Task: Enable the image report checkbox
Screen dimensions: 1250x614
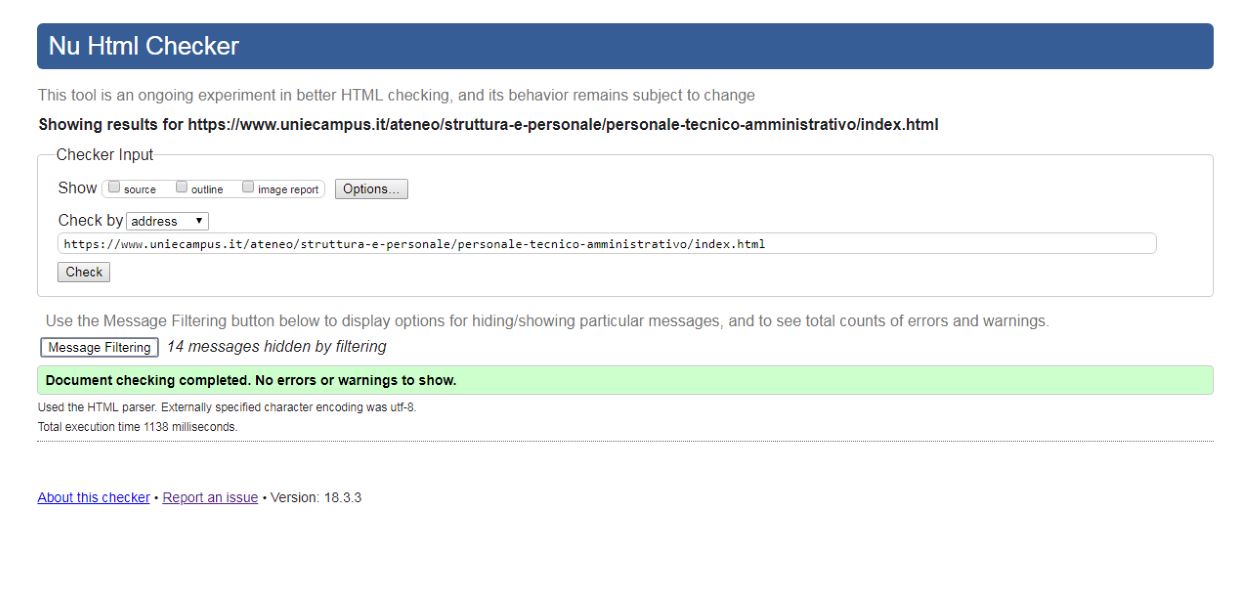Action: [x=248, y=187]
